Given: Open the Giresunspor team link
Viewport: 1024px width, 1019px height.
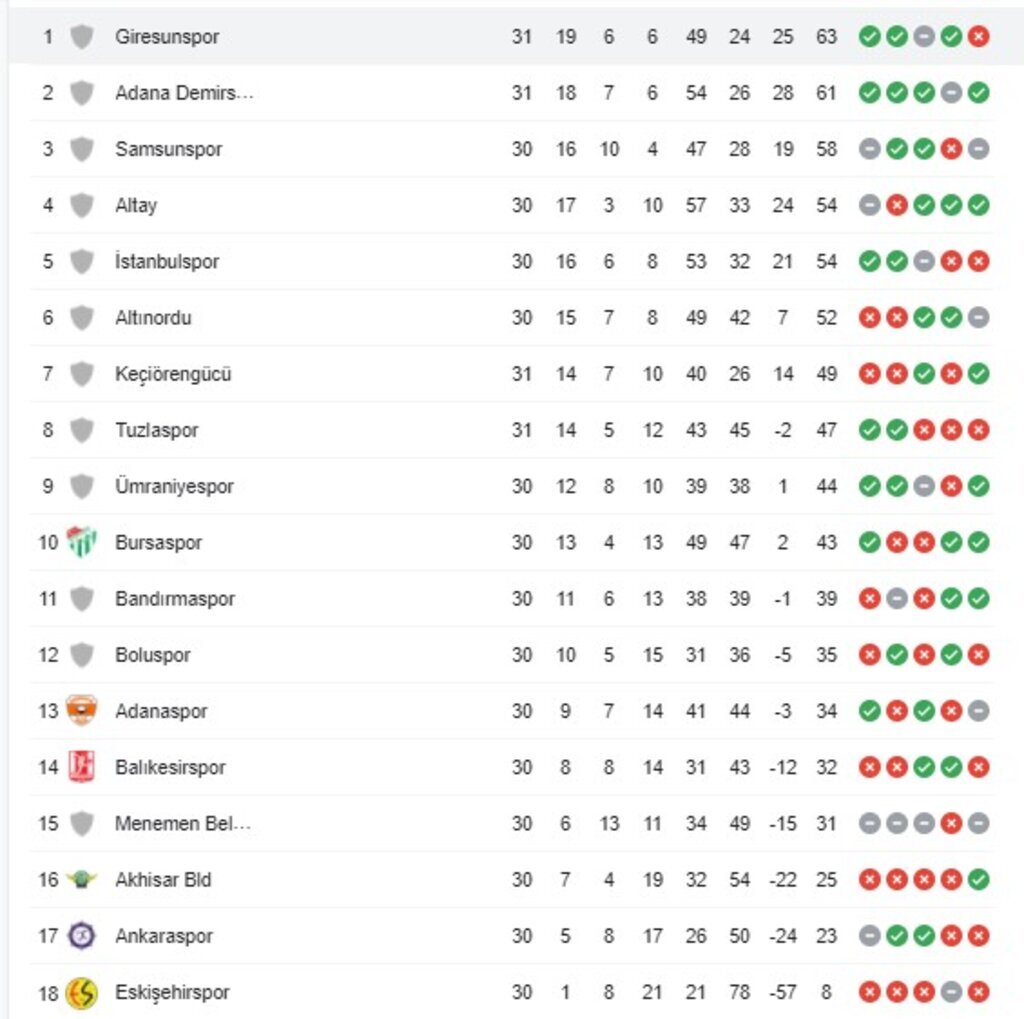Looking at the screenshot, I should (x=167, y=37).
